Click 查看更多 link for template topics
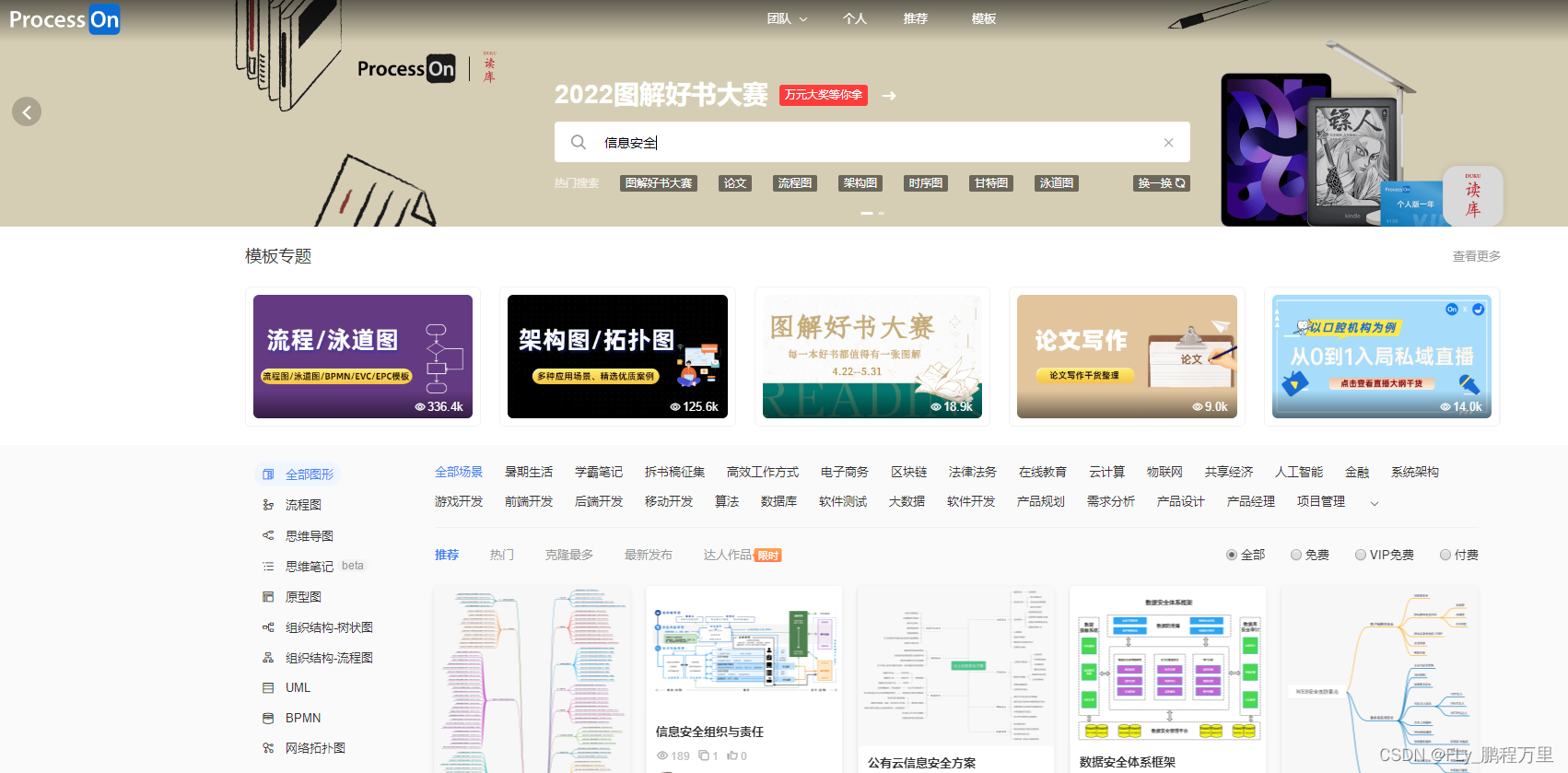 click(1477, 256)
